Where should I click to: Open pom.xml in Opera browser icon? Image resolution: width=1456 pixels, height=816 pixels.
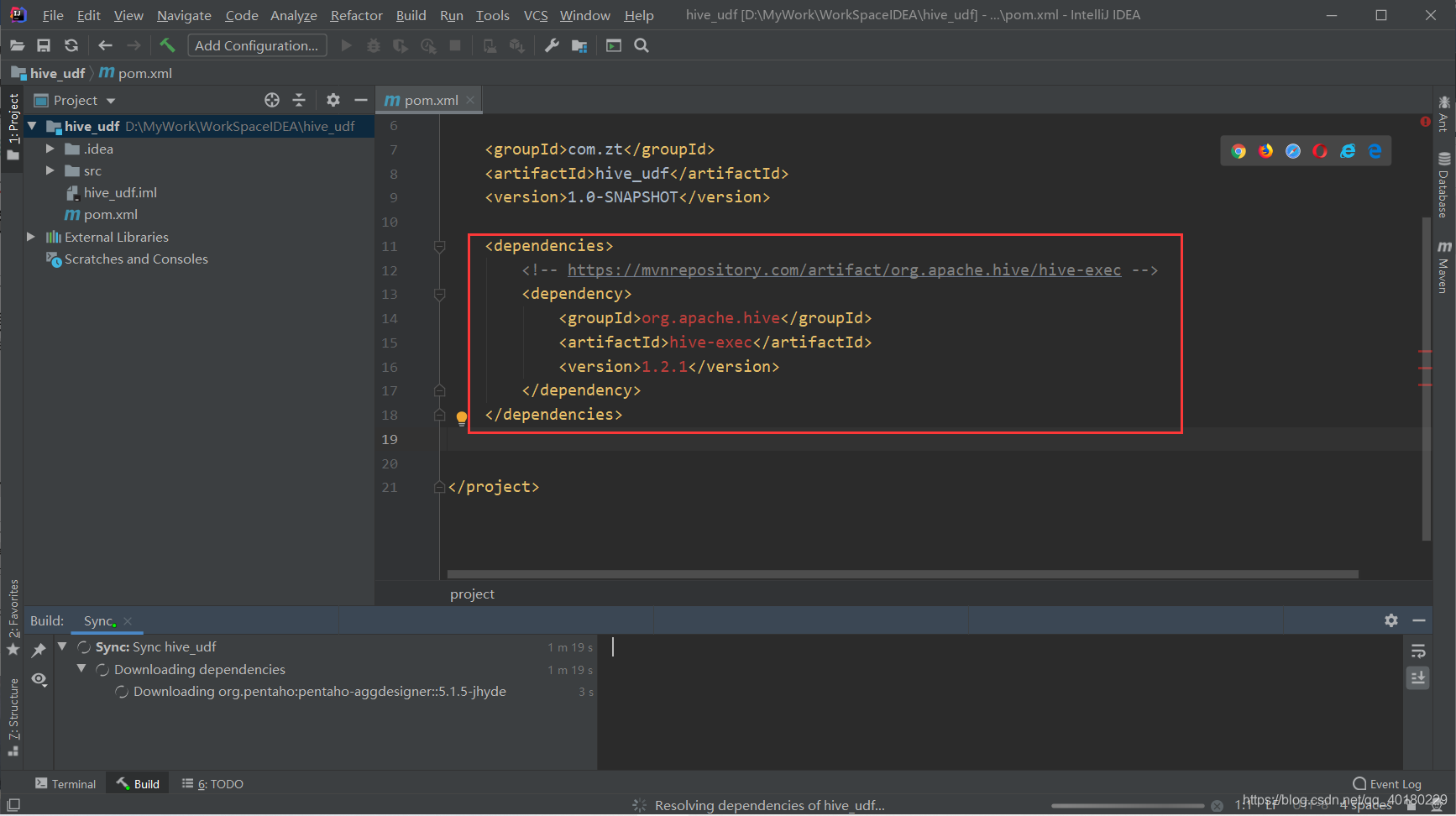1320,151
